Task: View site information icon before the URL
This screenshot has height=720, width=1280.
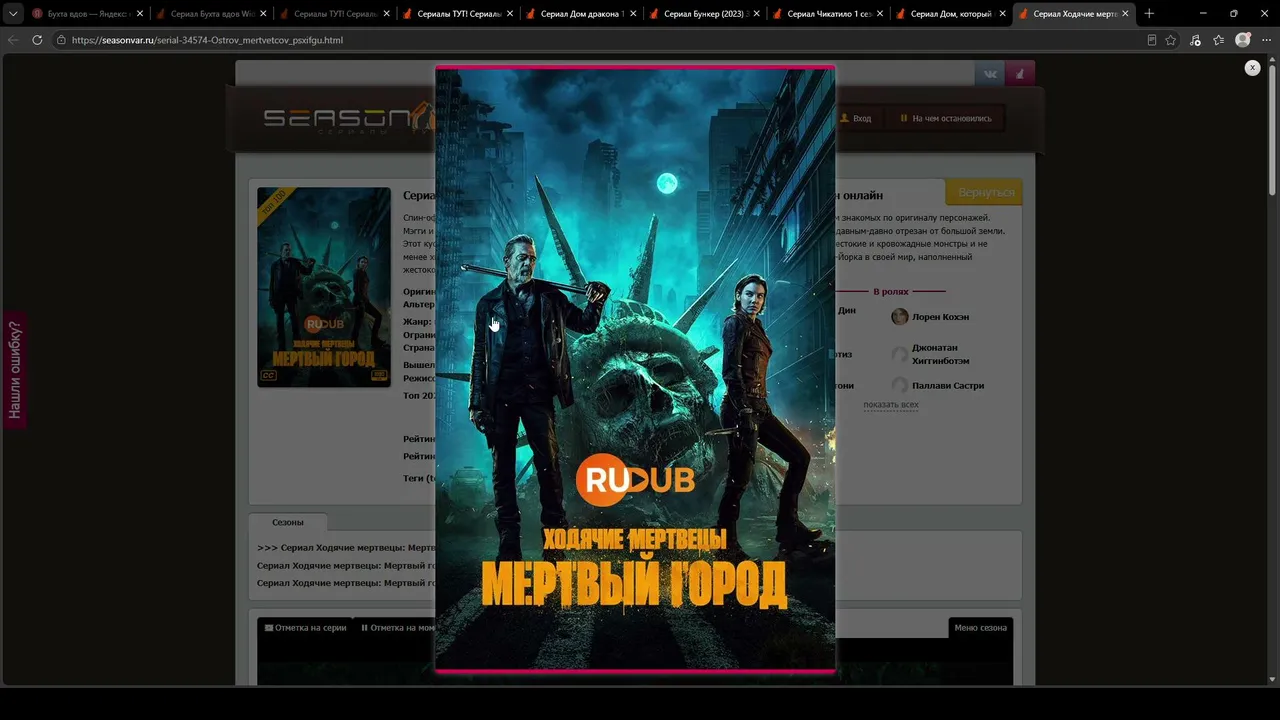Action: 61,40
